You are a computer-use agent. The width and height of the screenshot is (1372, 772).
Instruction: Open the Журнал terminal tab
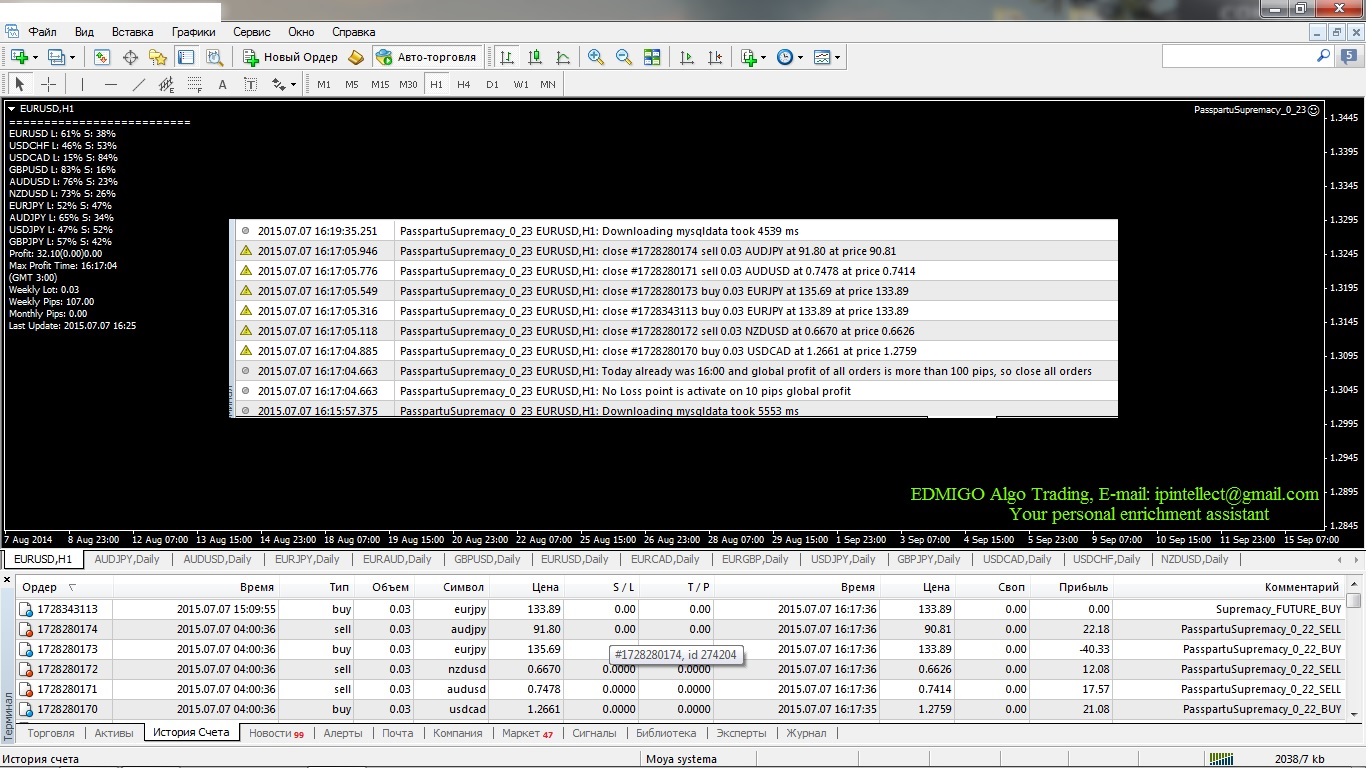(x=806, y=733)
